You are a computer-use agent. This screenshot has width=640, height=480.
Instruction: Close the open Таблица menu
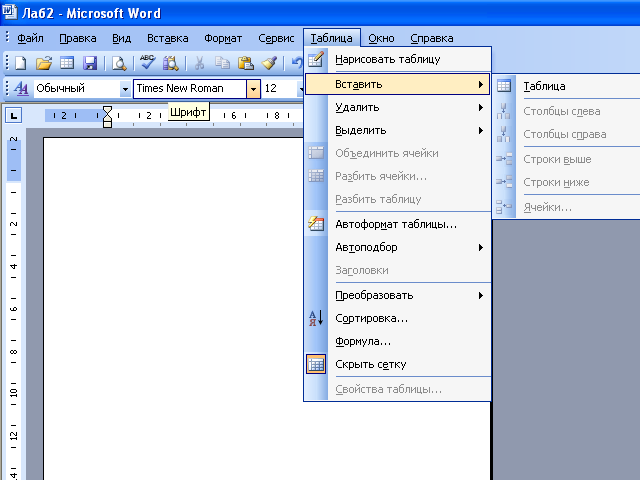[x=331, y=38]
